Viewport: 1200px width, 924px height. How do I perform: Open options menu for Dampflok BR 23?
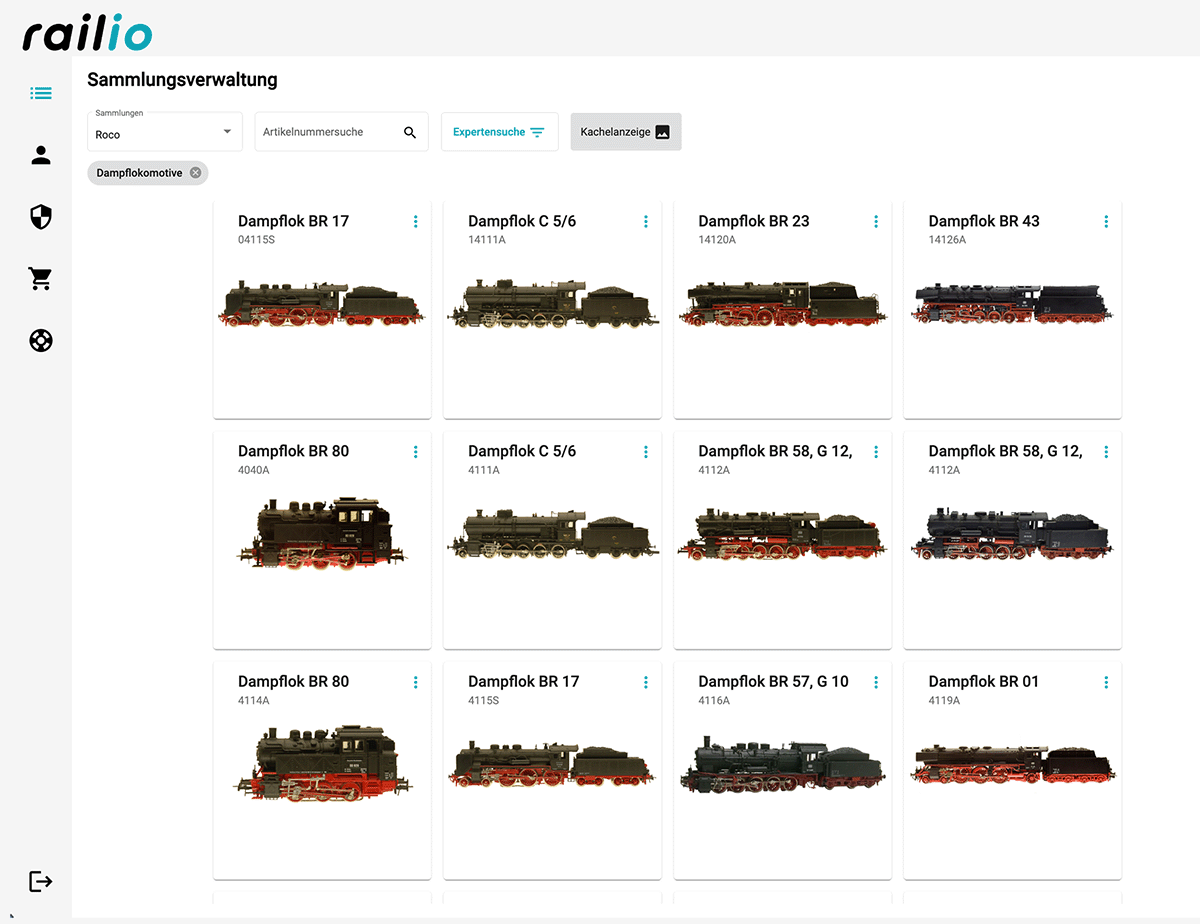click(x=876, y=221)
